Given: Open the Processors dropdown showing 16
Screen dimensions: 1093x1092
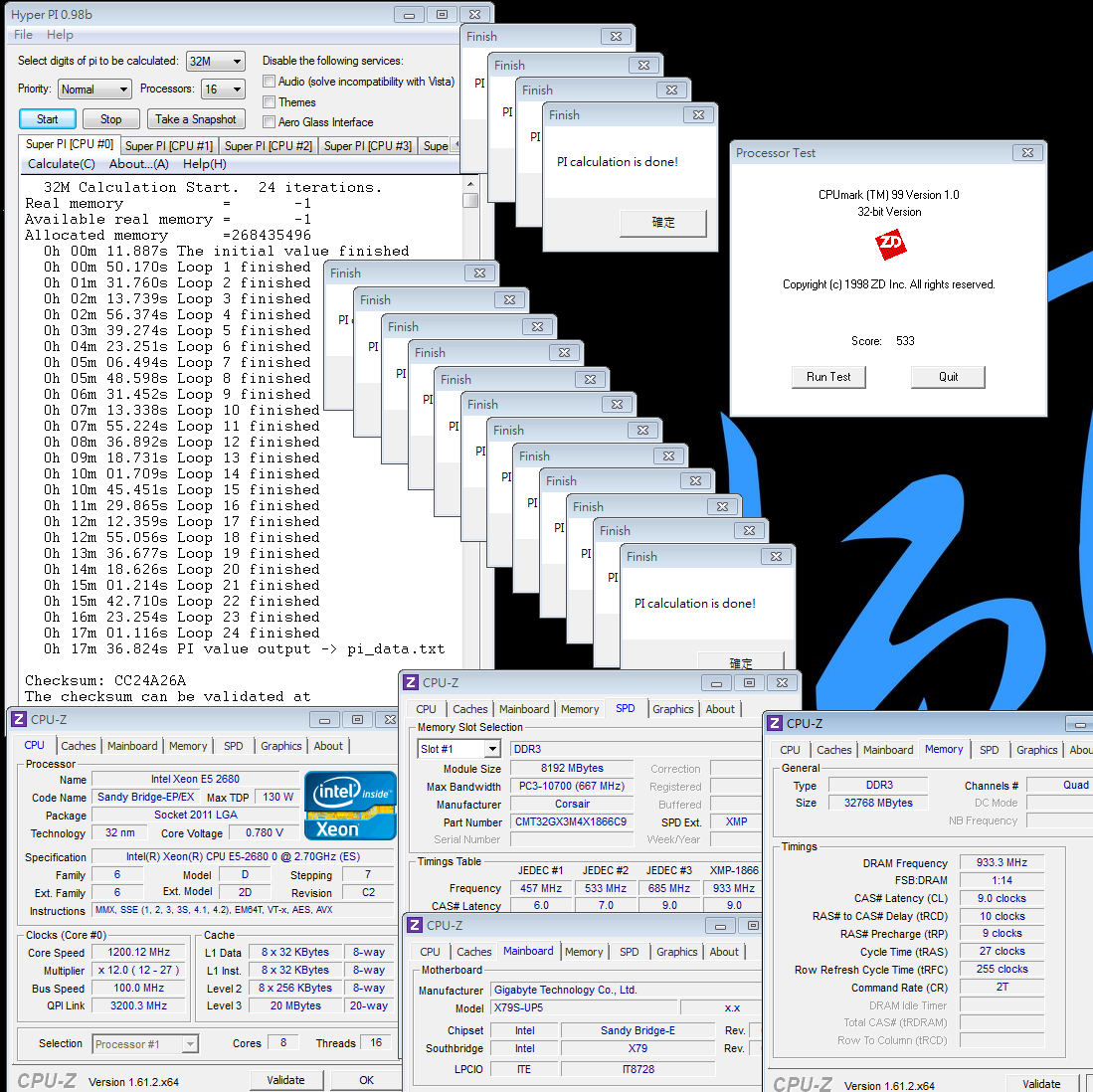Looking at the screenshot, I should [x=223, y=90].
